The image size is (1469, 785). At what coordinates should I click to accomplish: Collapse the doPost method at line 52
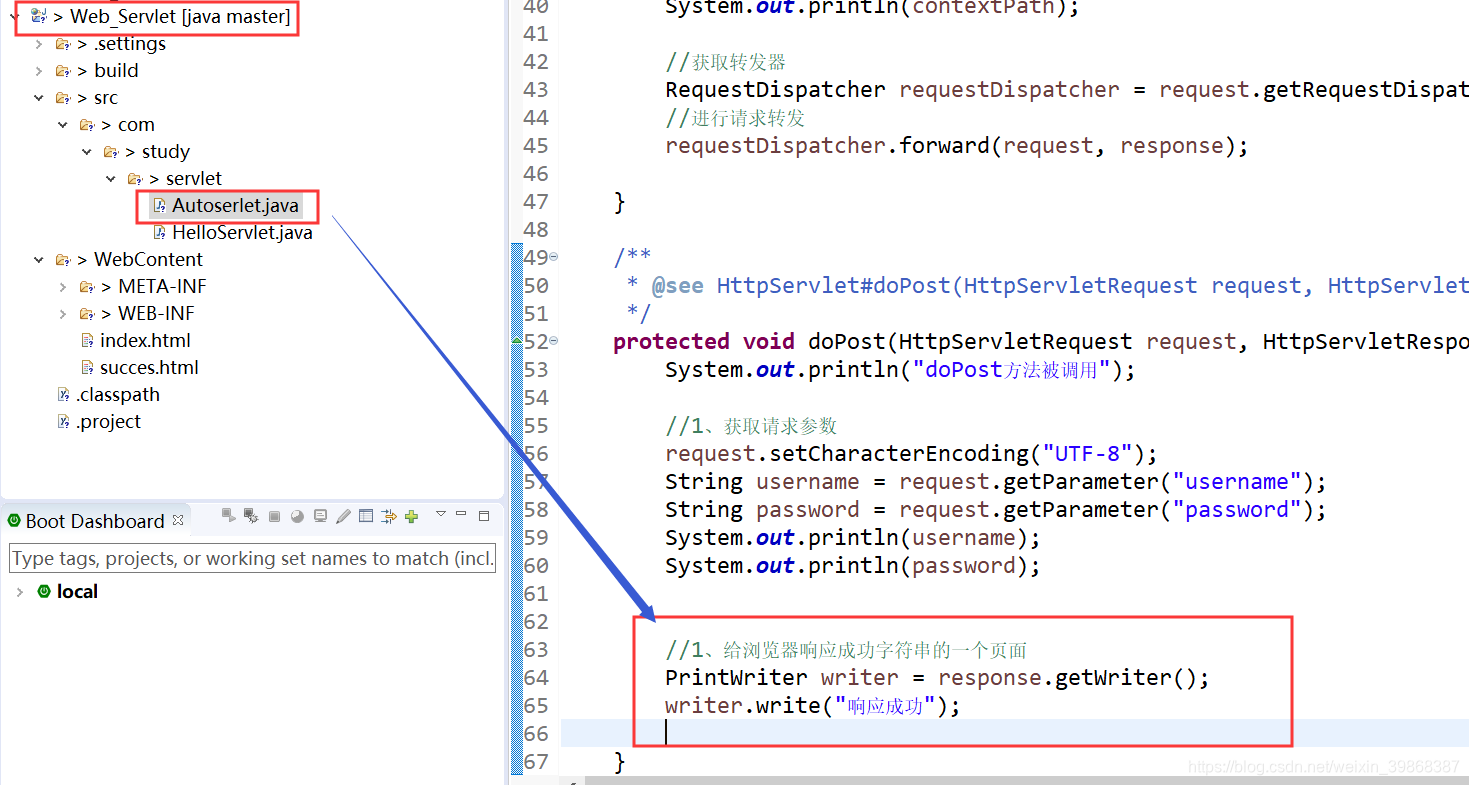(554, 341)
